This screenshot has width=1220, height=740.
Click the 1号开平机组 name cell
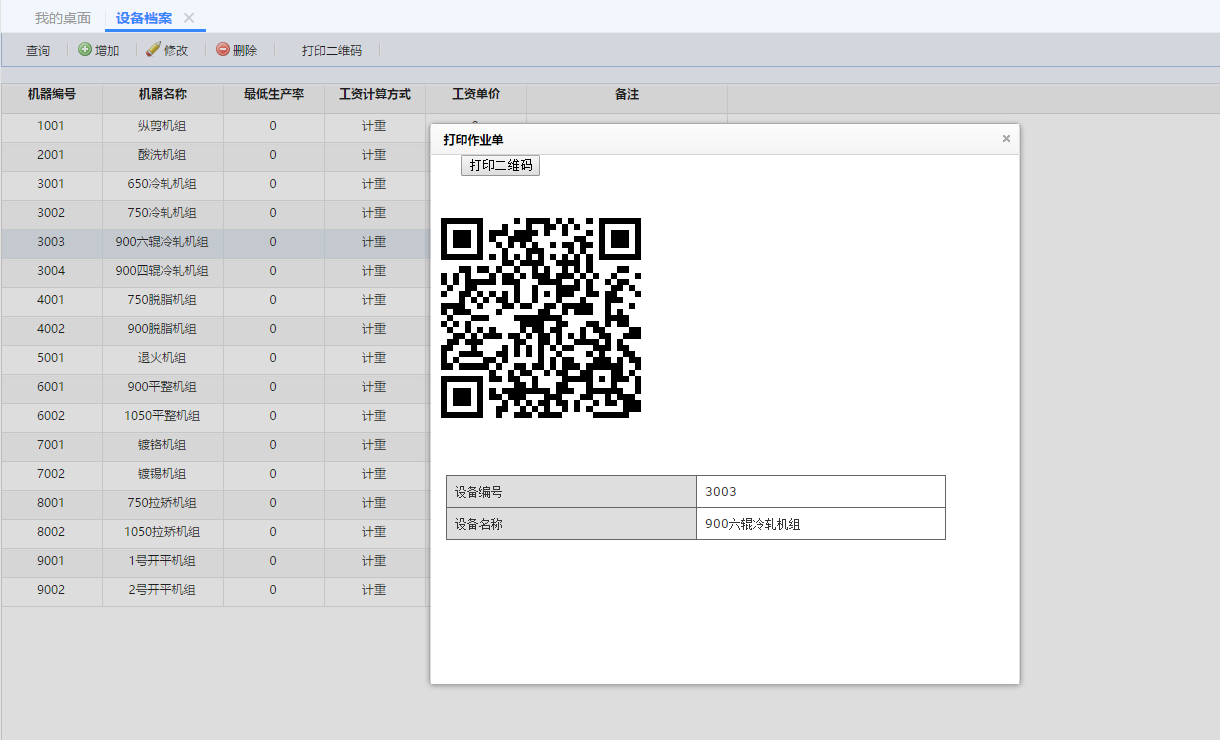tap(162, 561)
